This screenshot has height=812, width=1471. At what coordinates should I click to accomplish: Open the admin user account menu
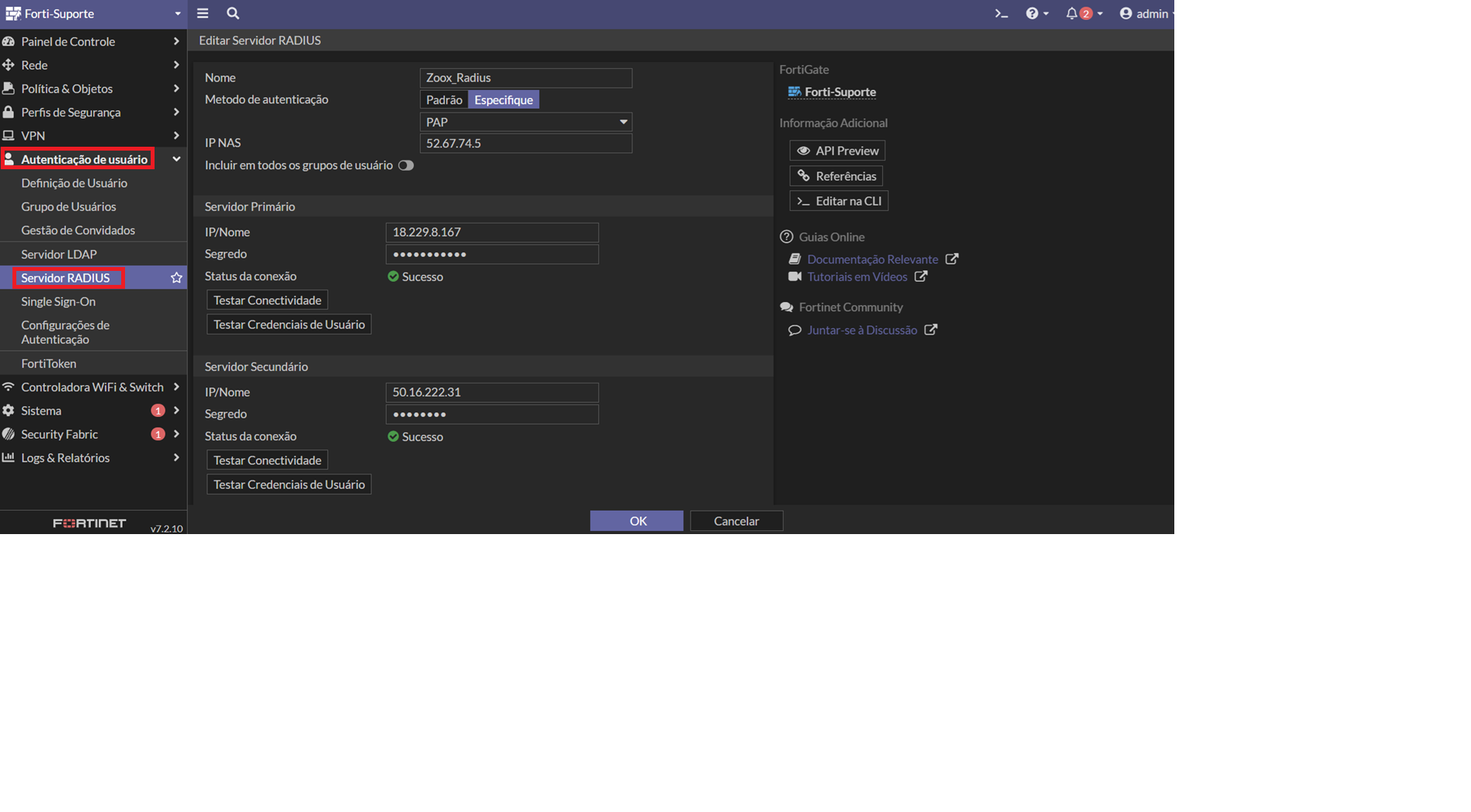[x=1146, y=14]
